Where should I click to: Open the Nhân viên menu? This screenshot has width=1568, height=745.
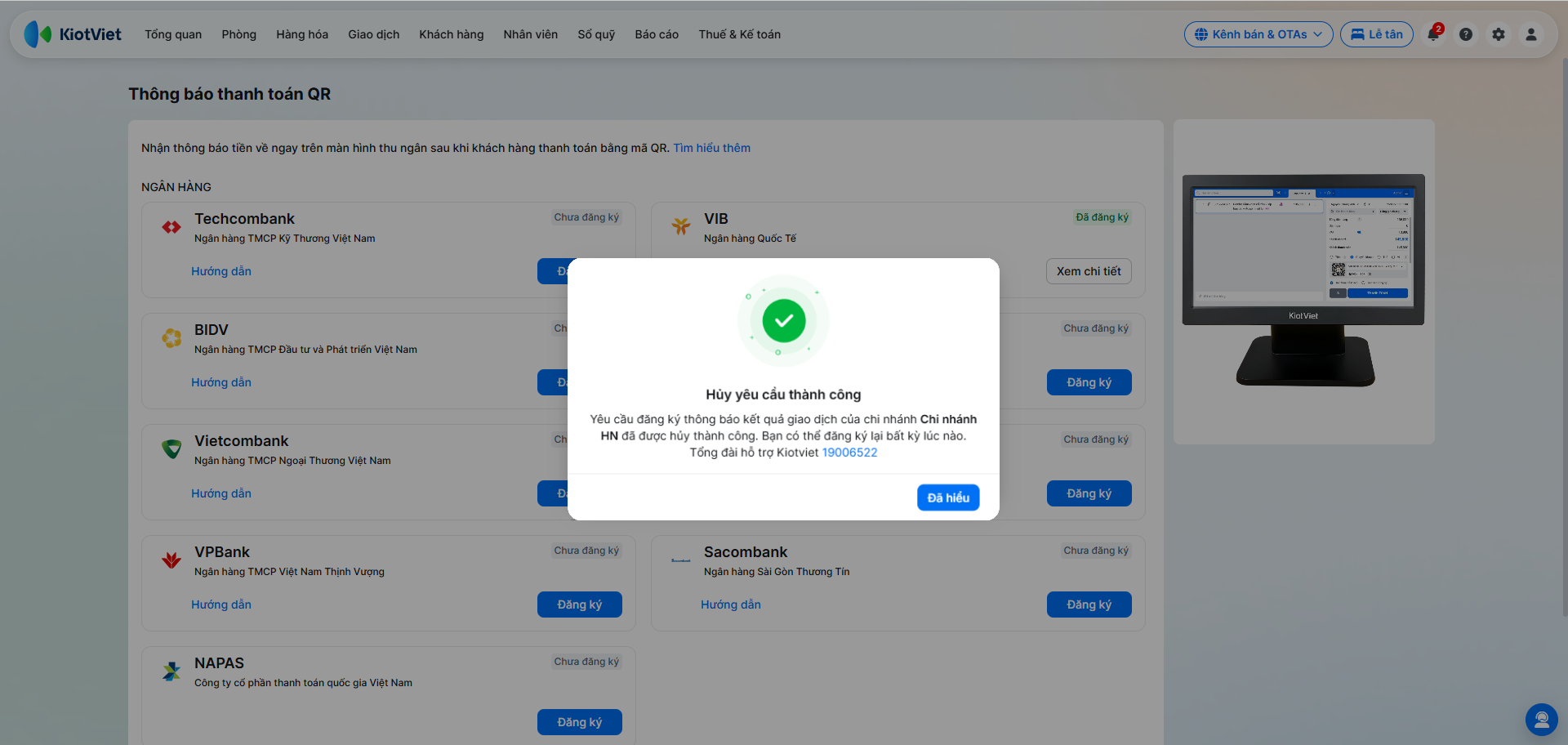(531, 34)
